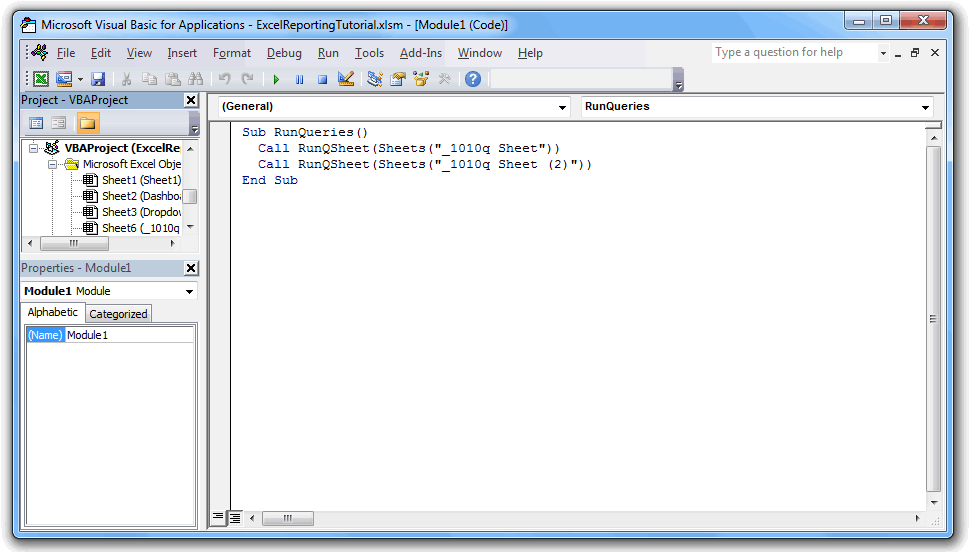
Task: Click the VBA icon beside File menu
Action: point(40,52)
